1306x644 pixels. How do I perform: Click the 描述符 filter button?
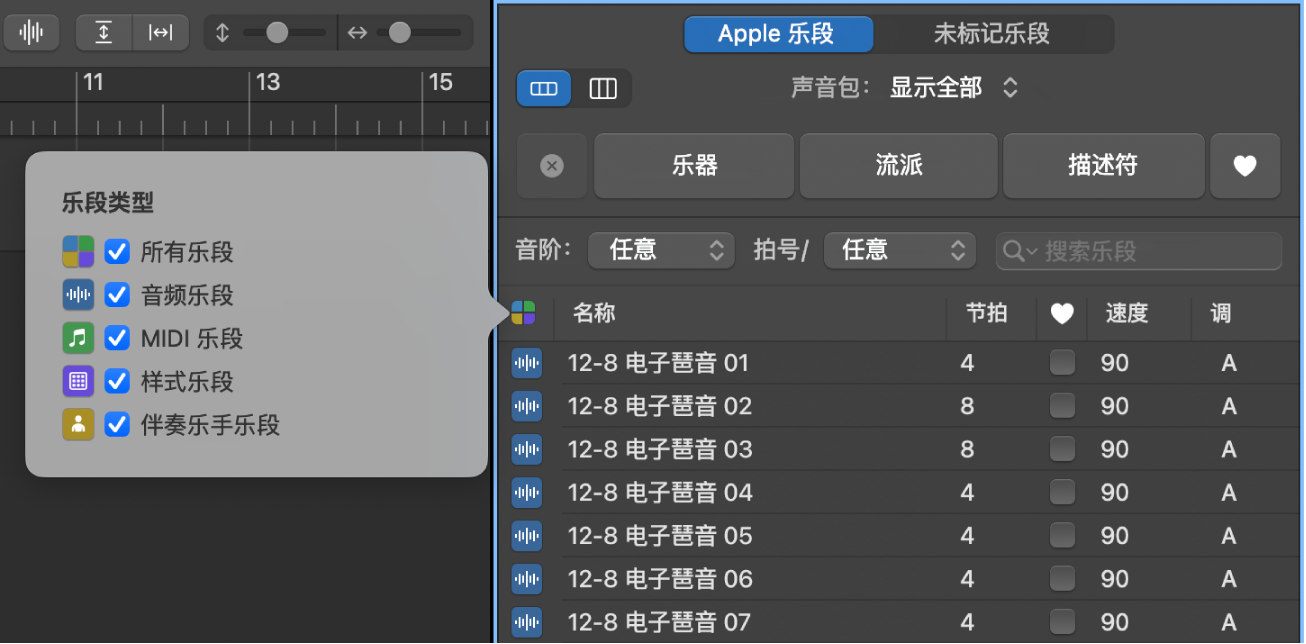click(1103, 166)
